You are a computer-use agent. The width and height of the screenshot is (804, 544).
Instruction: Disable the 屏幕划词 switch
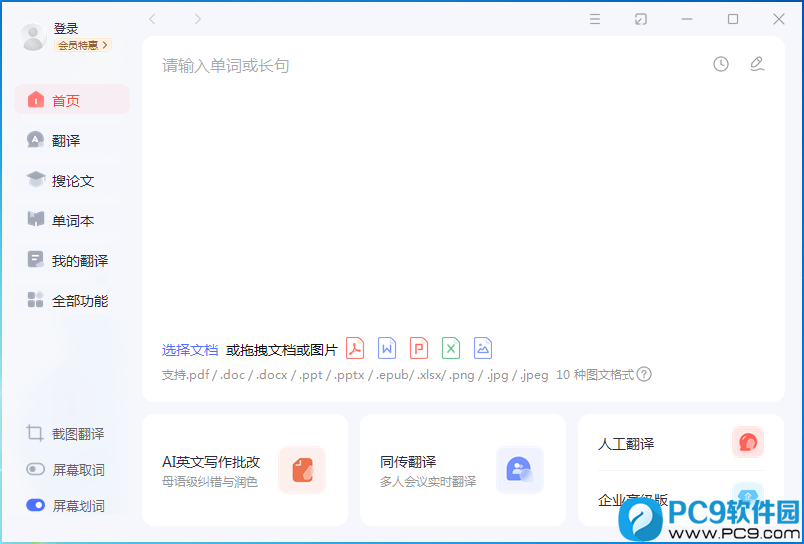(36, 505)
